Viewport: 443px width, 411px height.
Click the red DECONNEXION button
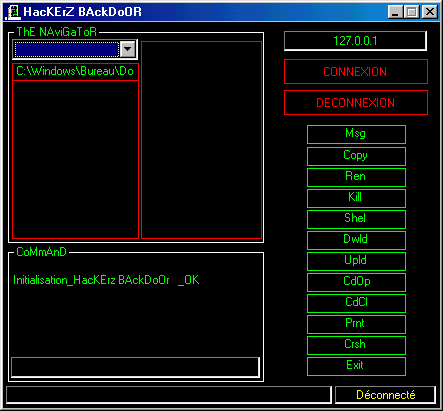point(356,103)
